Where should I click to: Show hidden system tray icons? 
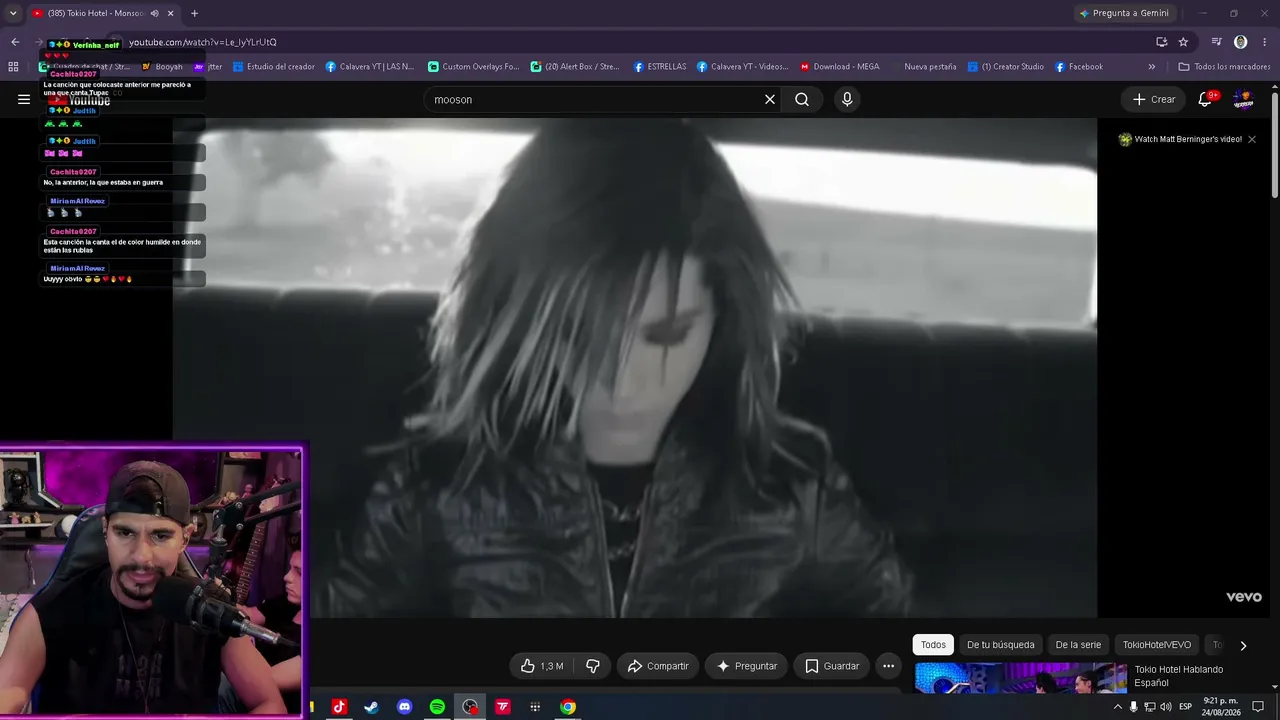pyautogui.click(x=1117, y=707)
